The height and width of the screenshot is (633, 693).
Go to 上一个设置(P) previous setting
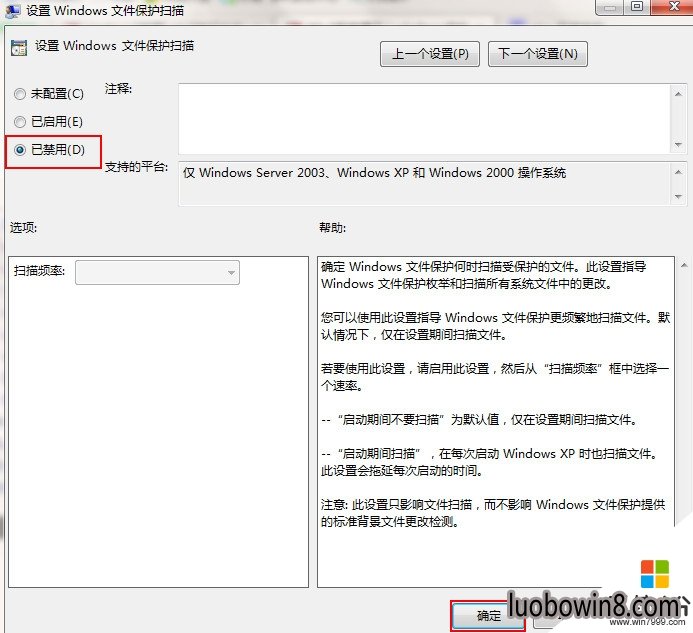click(x=430, y=54)
